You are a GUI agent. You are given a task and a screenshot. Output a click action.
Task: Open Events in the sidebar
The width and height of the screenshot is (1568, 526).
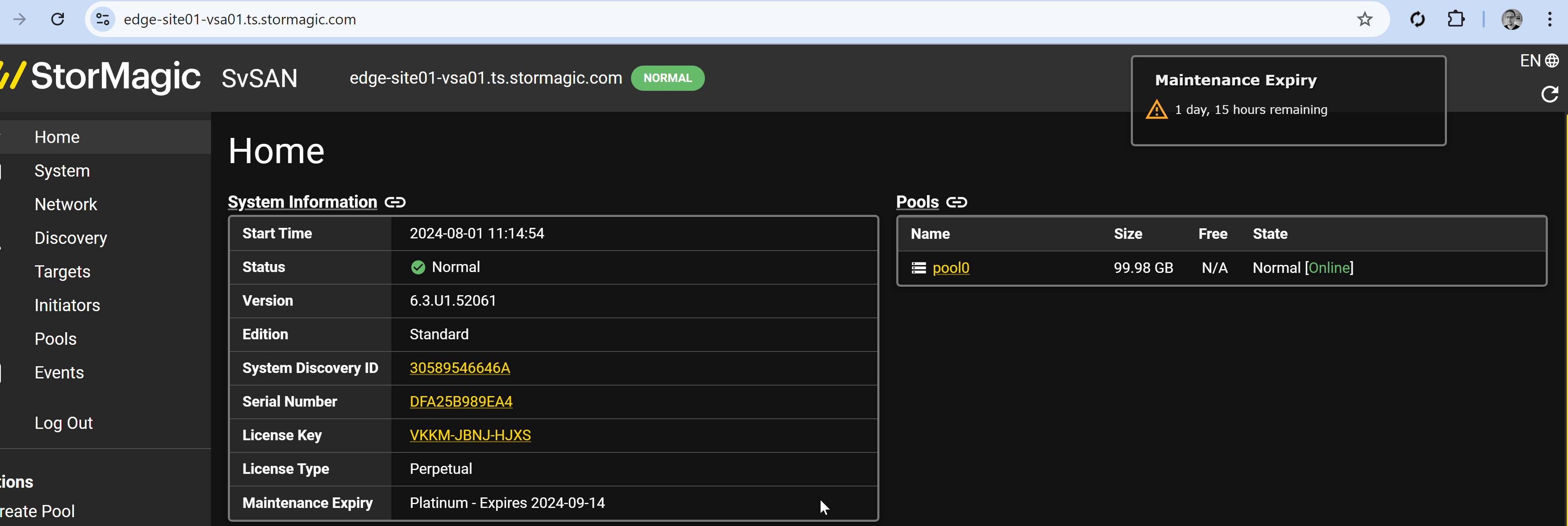(59, 373)
